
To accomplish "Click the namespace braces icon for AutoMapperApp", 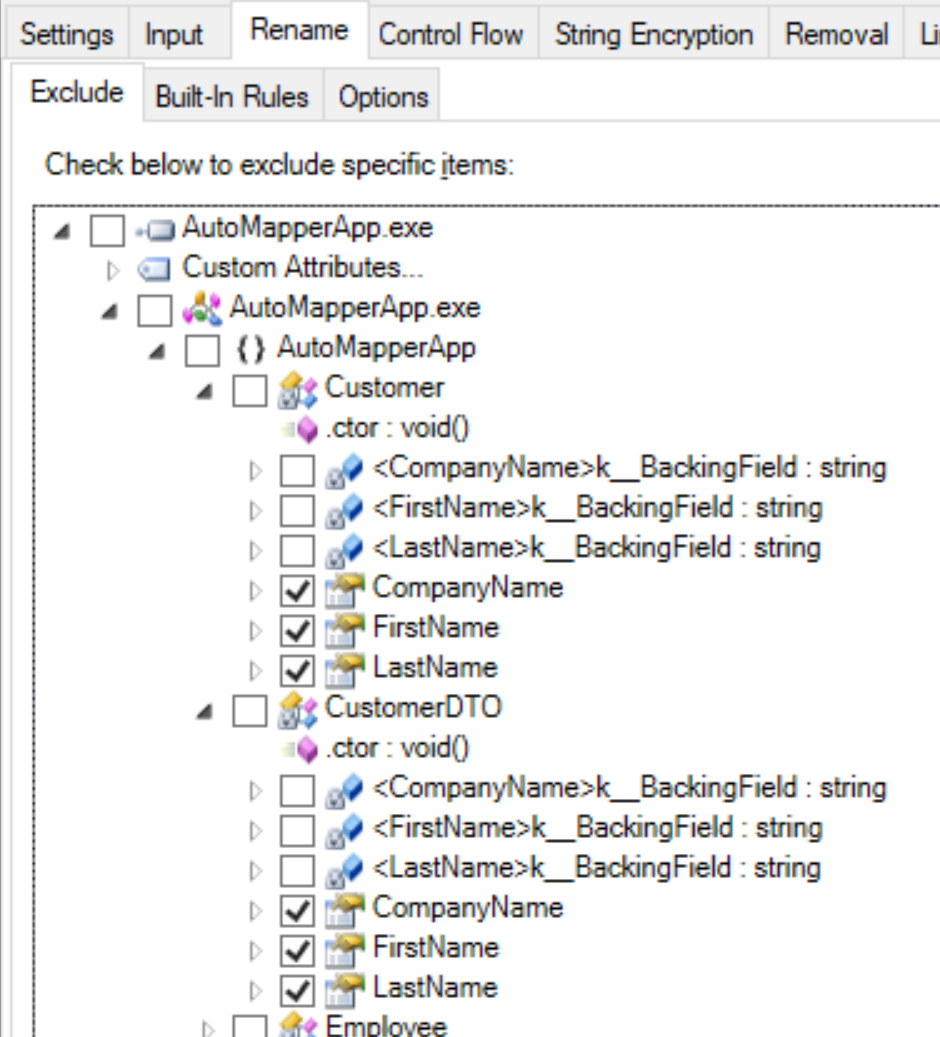I will click(x=251, y=349).
